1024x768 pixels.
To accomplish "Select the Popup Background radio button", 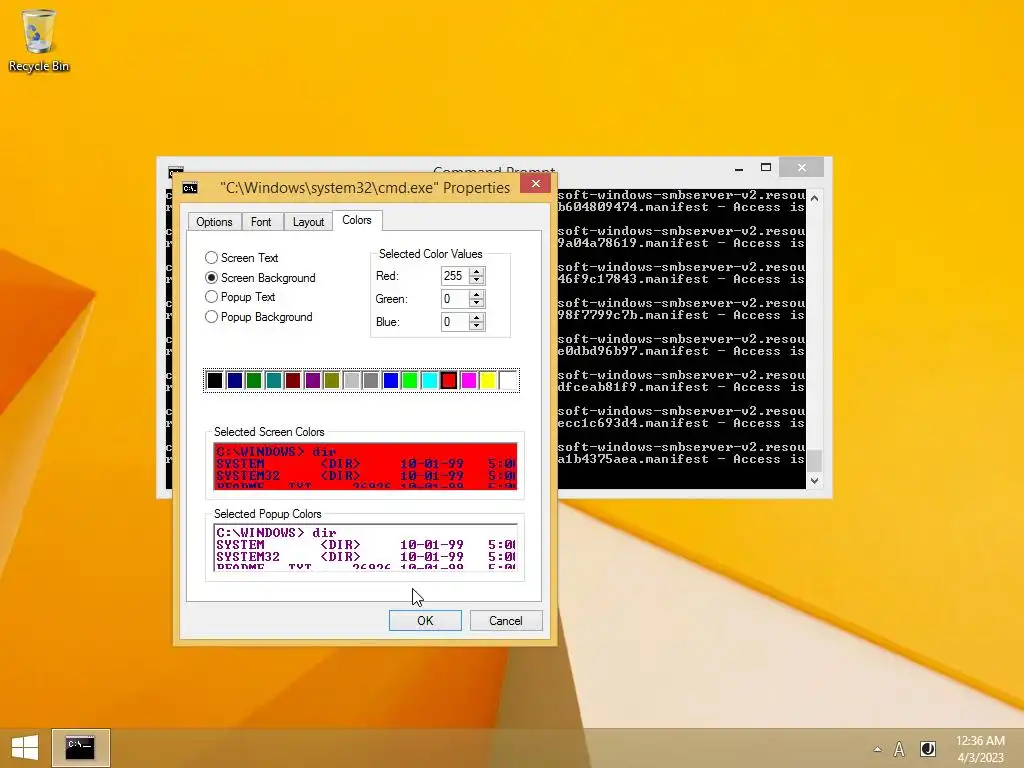I will (x=211, y=317).
